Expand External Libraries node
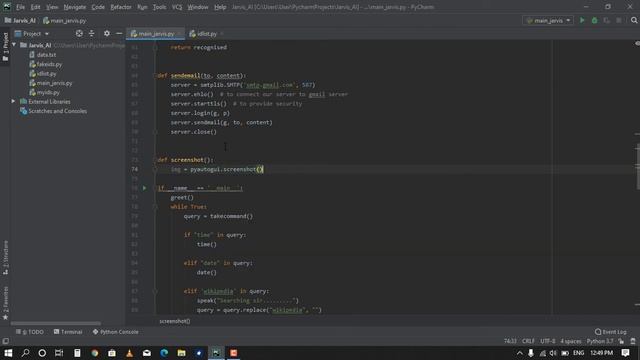640x360 pixels. pos(13,101)
